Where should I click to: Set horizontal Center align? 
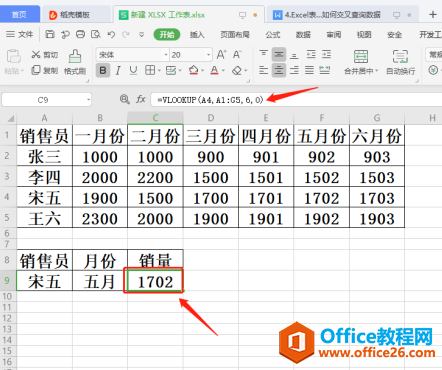coord(279,70)
